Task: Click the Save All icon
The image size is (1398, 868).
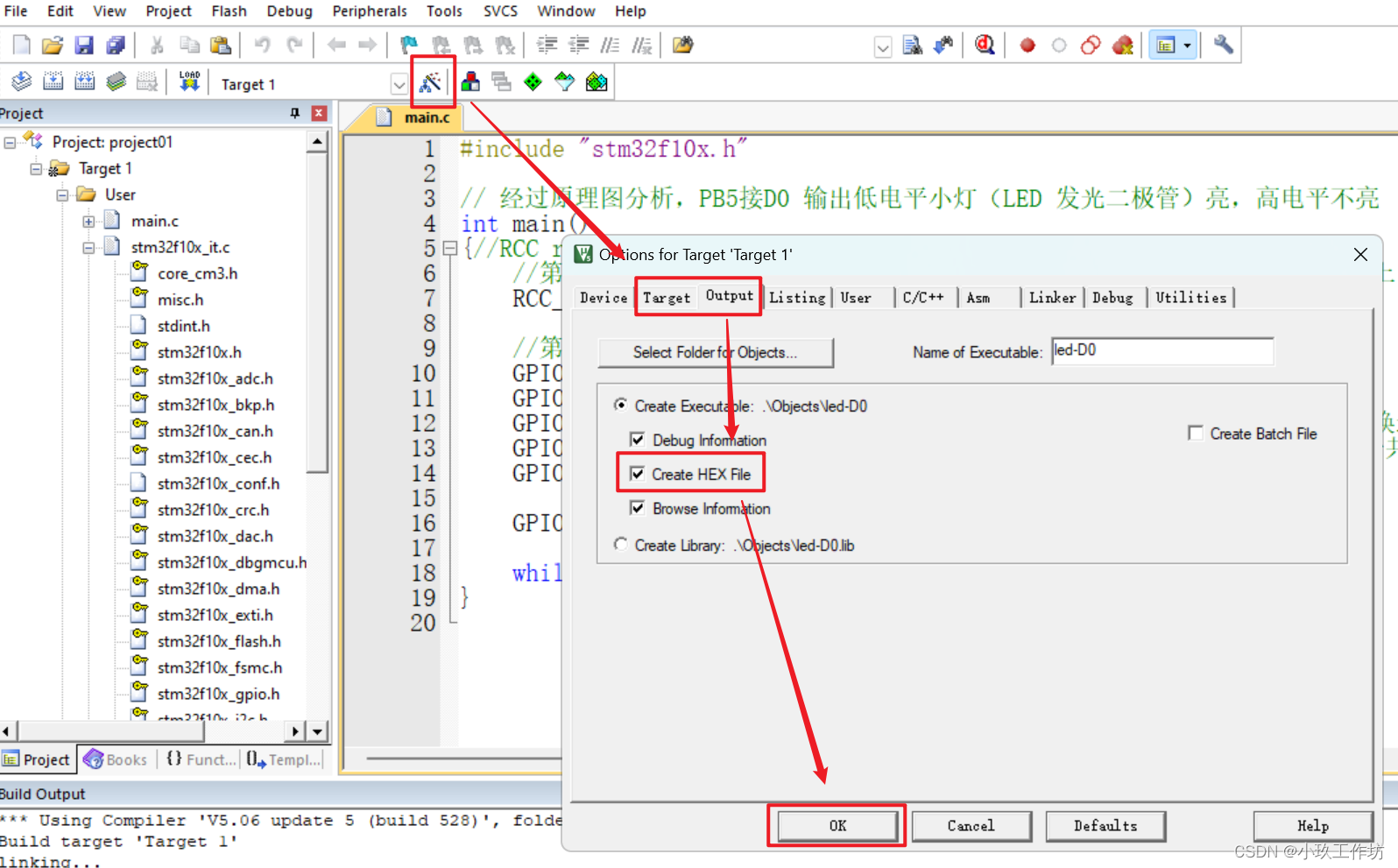Action: point(116,45)
